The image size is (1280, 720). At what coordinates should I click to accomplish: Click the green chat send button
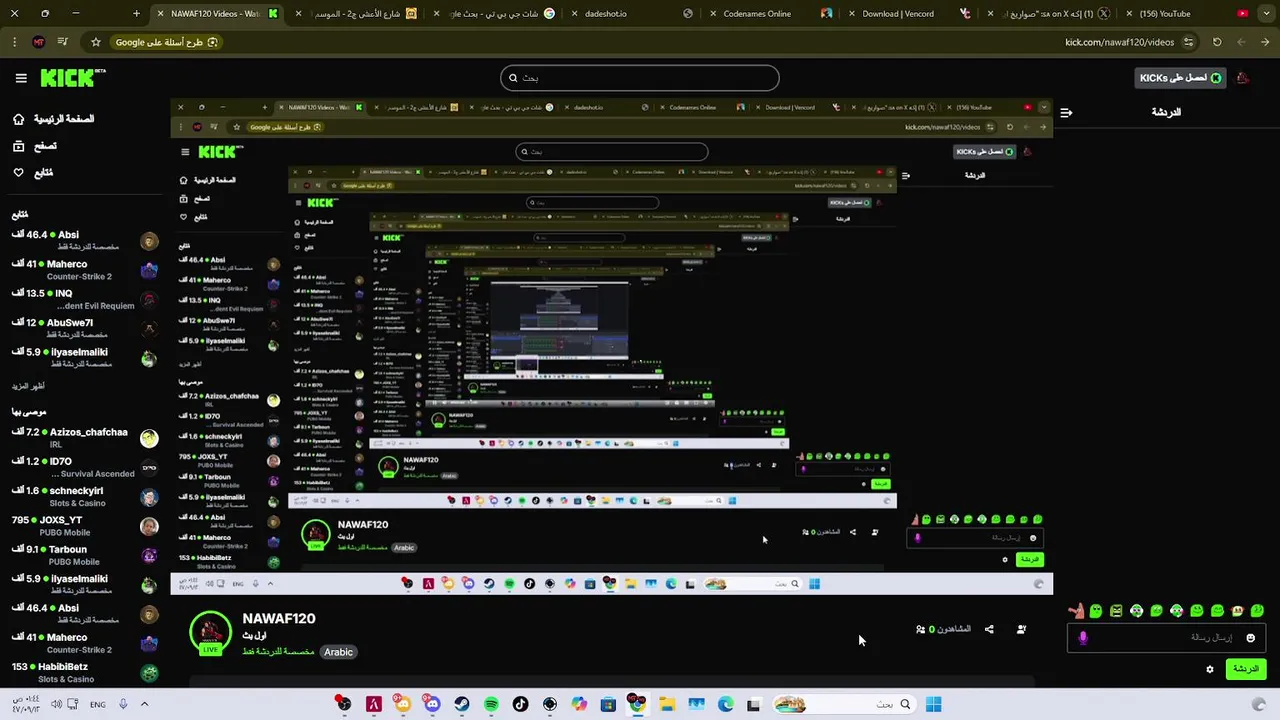1246,669
